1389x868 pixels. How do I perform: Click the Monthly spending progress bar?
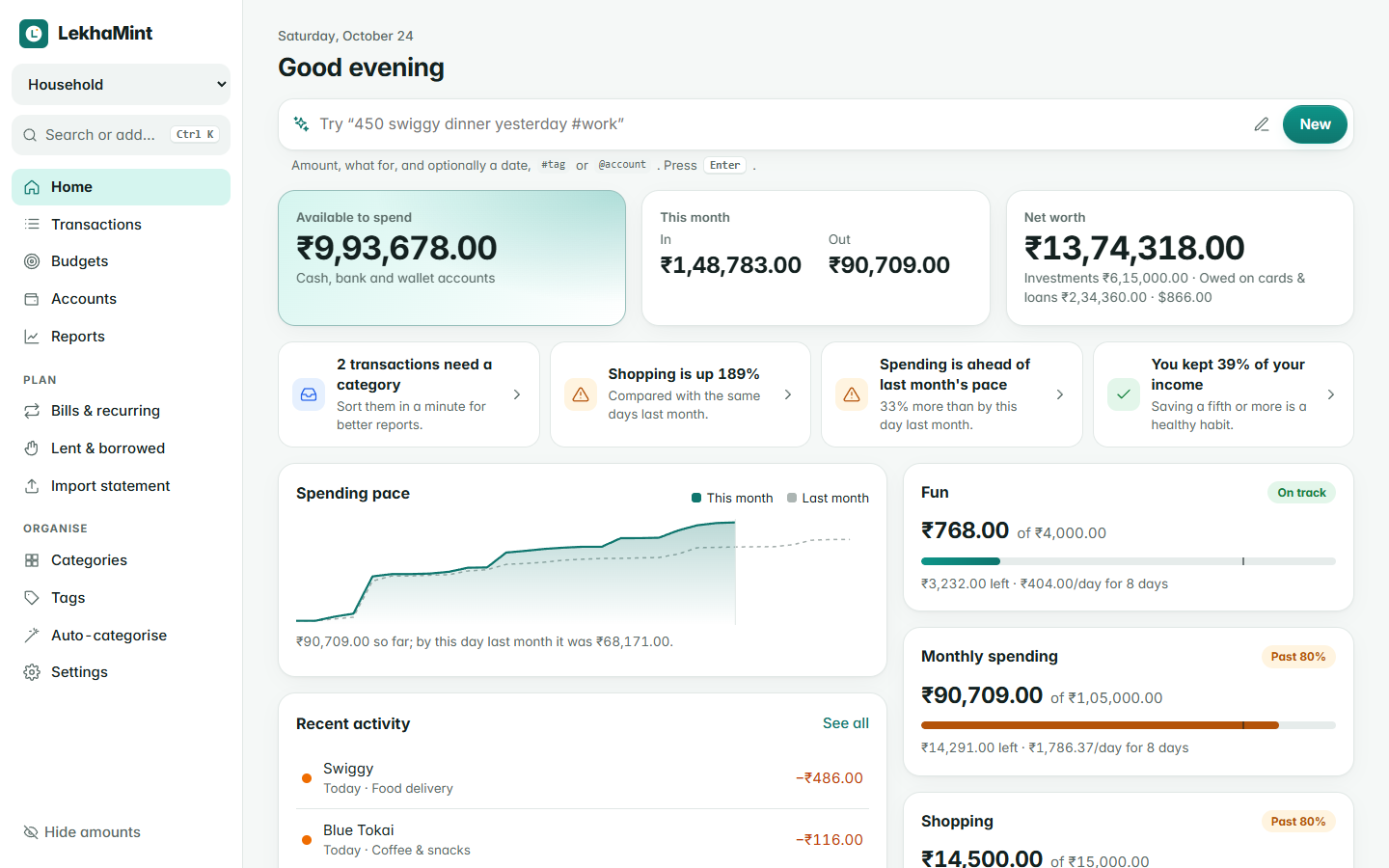tap(1129, 725)
